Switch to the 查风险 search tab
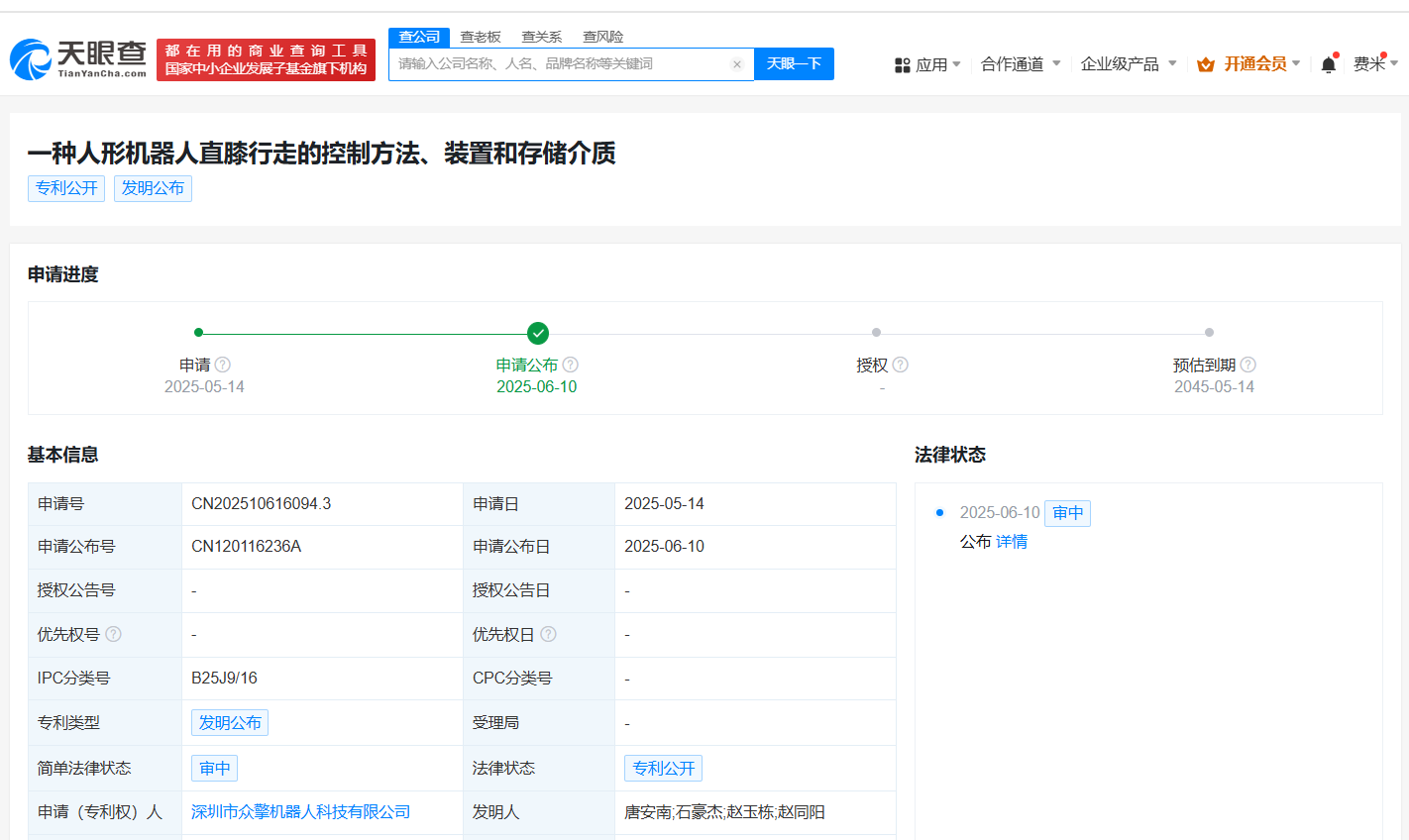1409x840 pixels. 602,37
